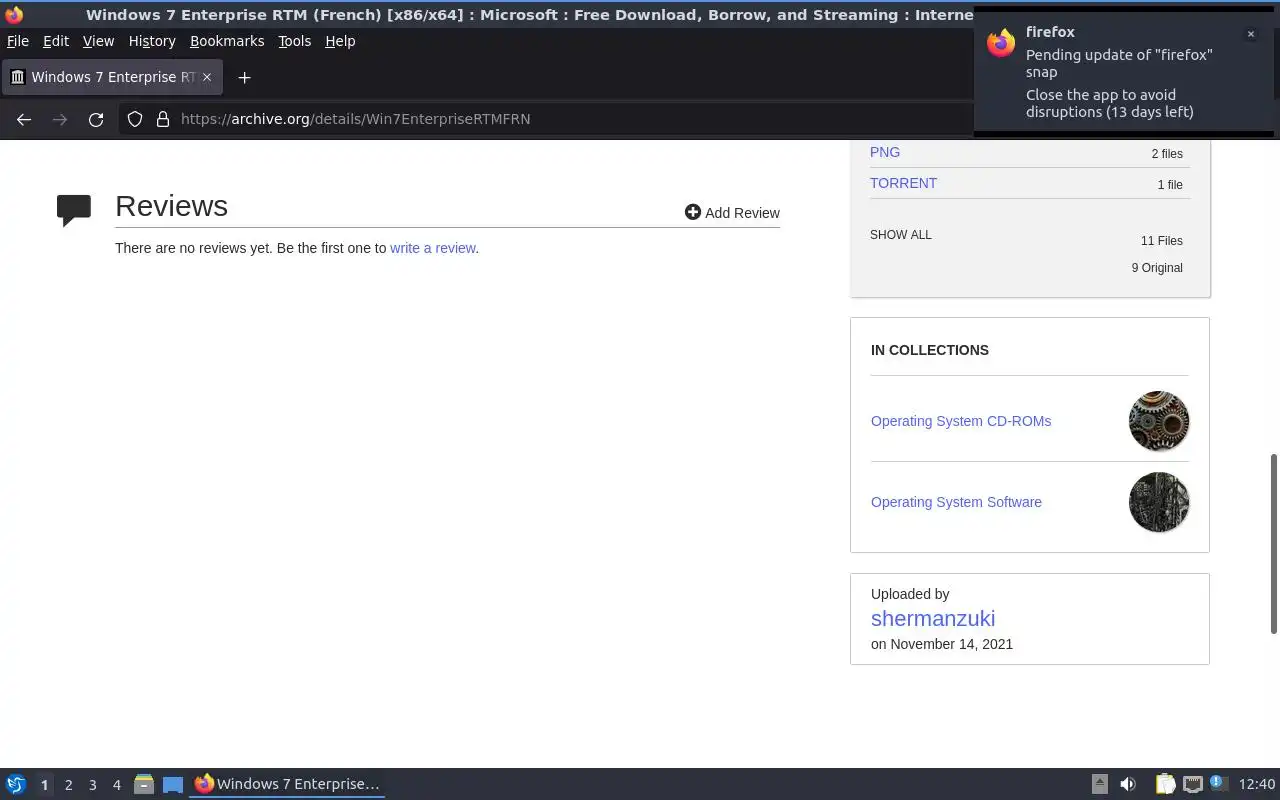Click the Firefox icon in title bar

coord(14,15)
